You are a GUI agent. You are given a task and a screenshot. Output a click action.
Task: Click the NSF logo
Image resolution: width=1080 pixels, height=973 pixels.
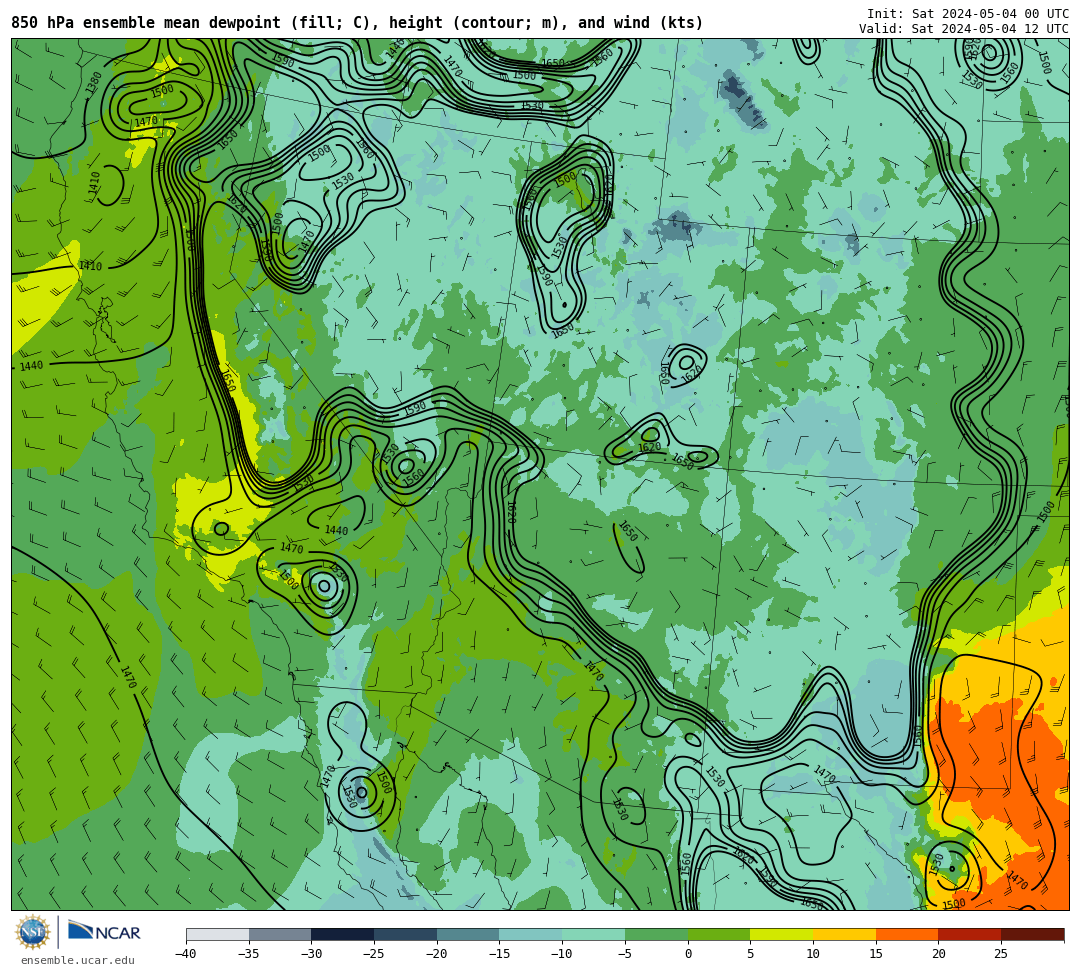pyautogui.click(x=33, y=932)
